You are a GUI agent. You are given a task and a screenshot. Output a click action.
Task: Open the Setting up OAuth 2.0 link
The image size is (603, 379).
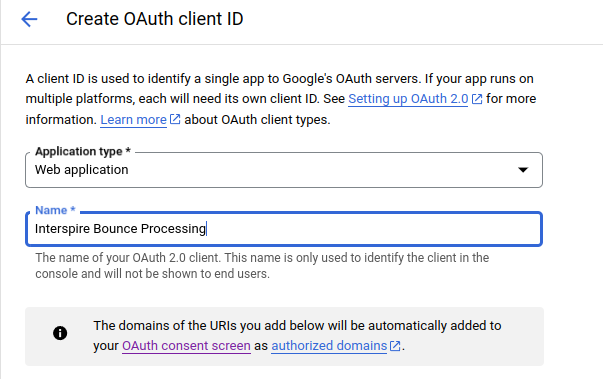coord(408,99)
